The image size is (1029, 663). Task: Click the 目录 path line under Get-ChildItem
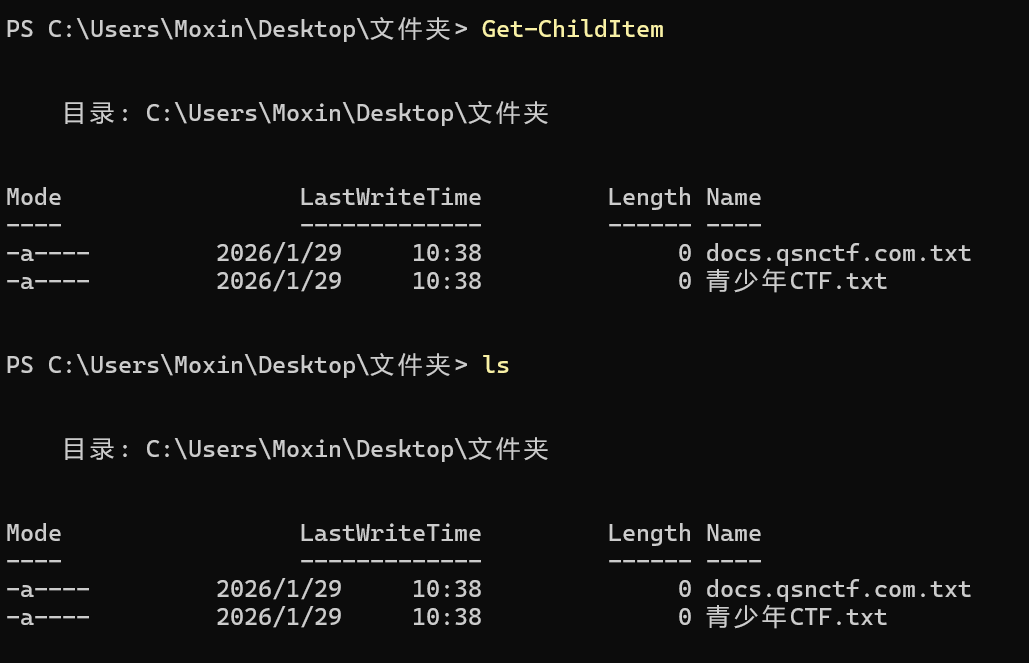[306, 114]
